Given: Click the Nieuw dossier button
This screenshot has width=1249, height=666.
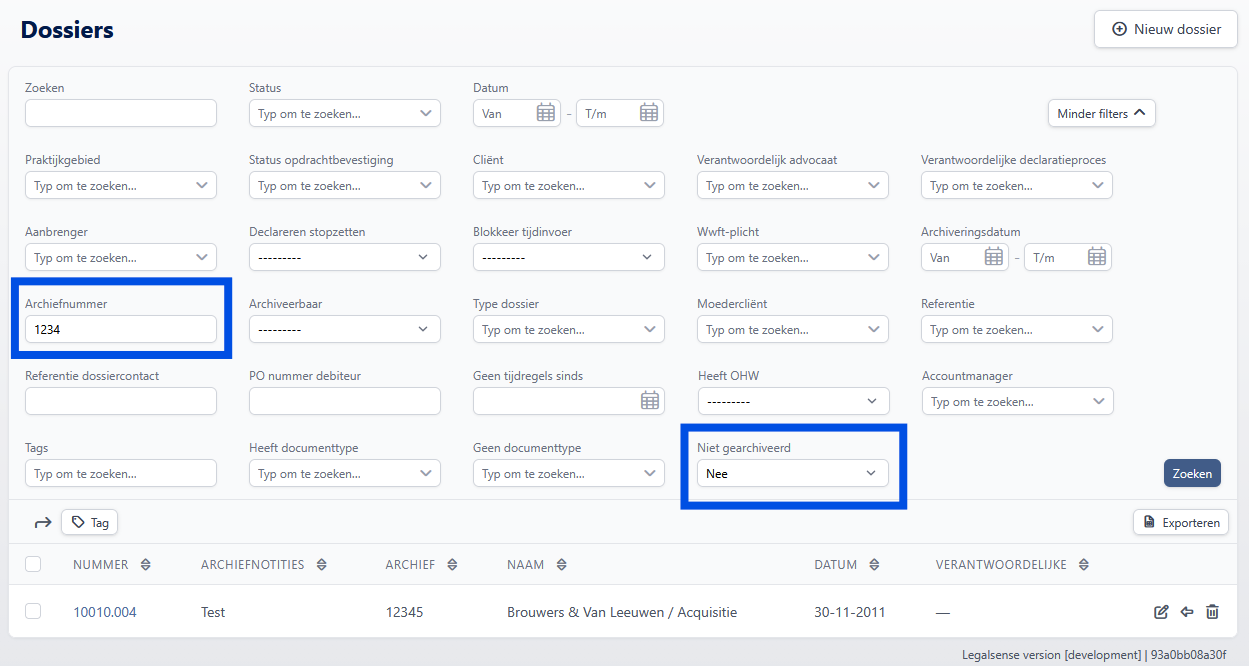Looking at the screenshot, I should click(x=1166, y=29).
